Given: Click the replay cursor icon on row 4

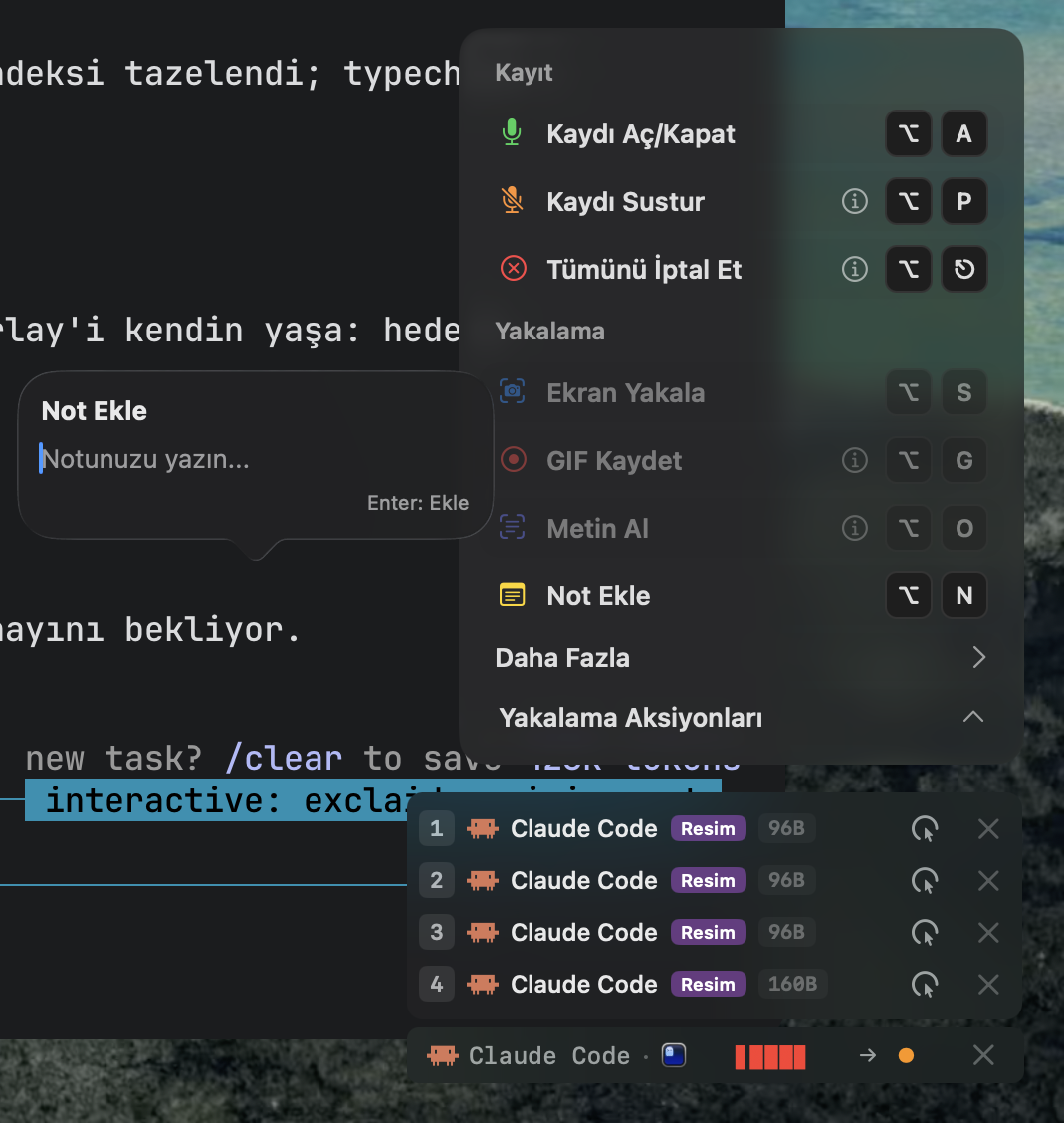Looking at the screenshot, I should pos(925,984).
